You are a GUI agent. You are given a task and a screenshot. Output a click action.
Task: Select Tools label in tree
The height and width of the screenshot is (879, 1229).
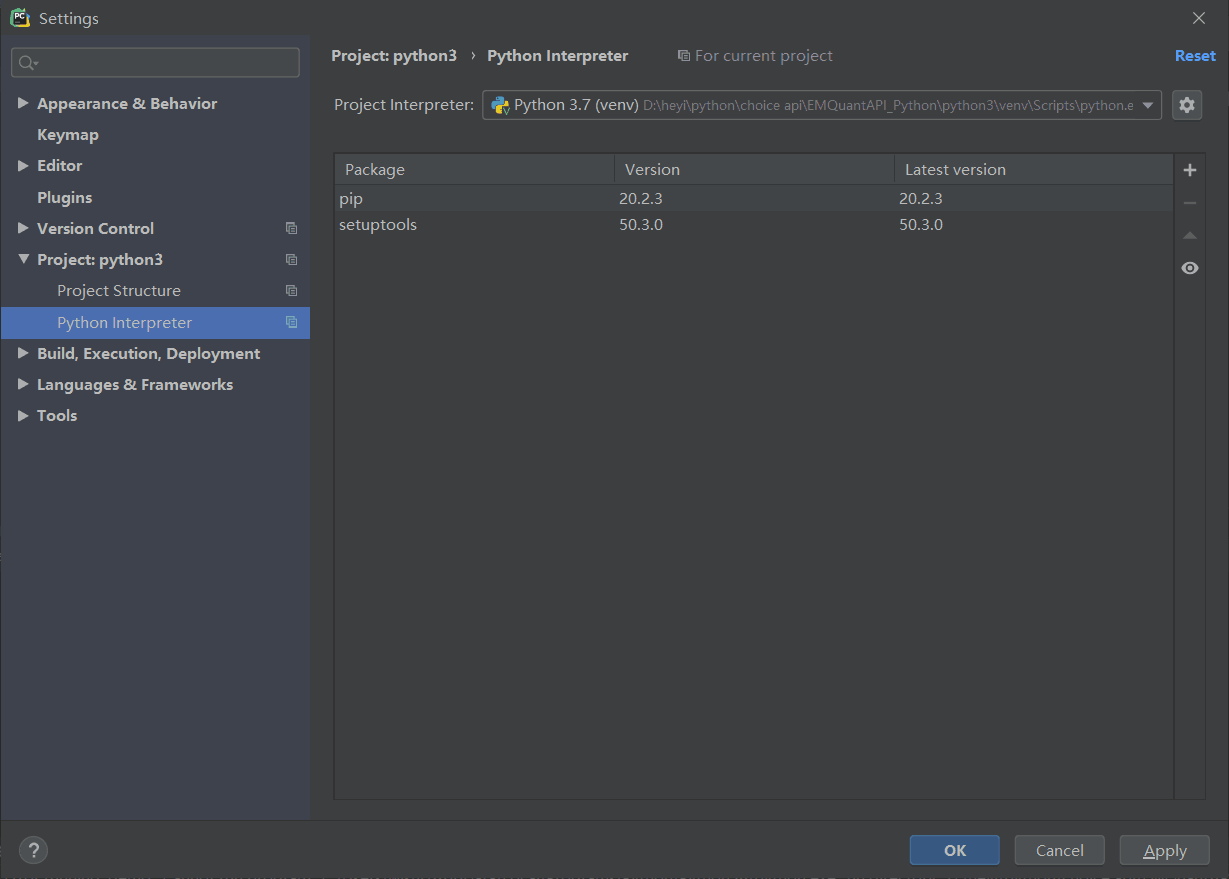coord(57,415)
